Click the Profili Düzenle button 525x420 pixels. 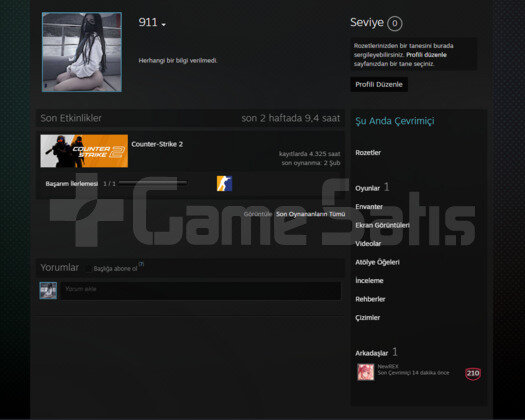(379, 84)
